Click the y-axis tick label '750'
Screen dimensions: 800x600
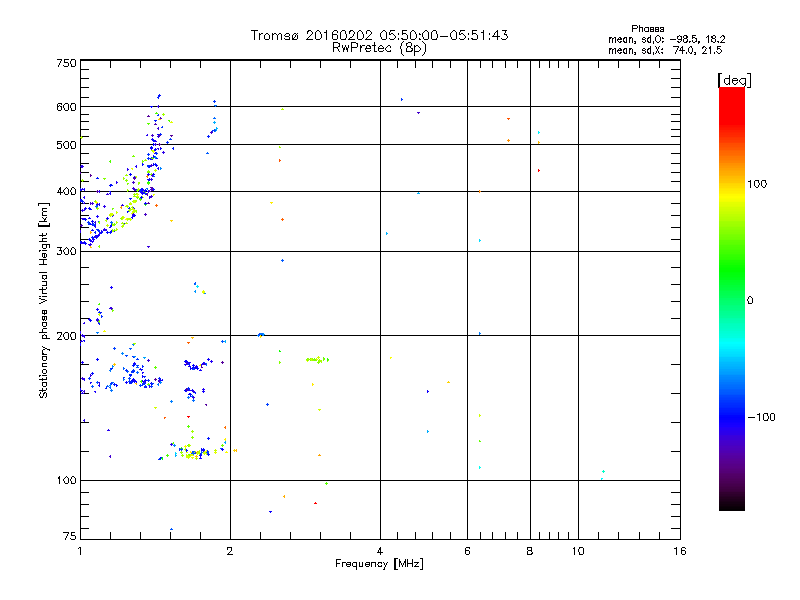[x=66, y=63]
